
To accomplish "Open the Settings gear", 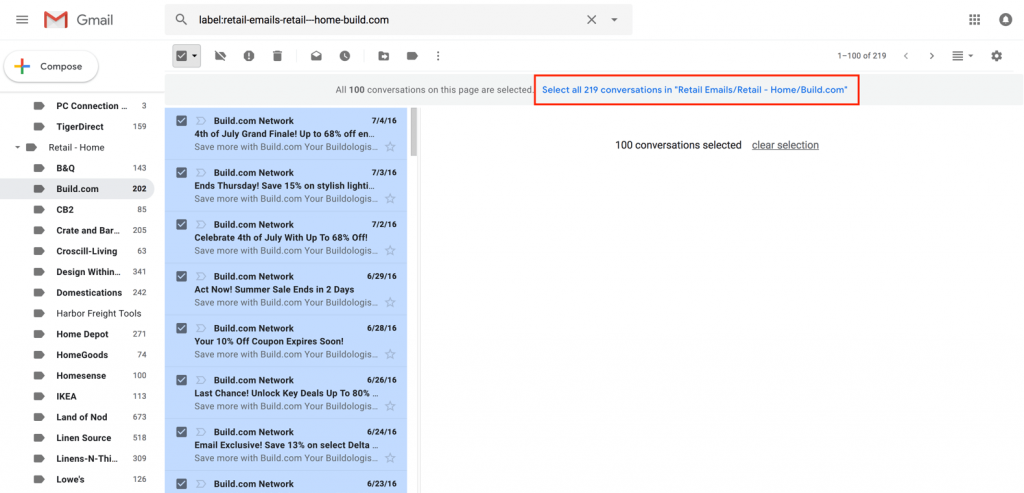I will pos(996,56).
